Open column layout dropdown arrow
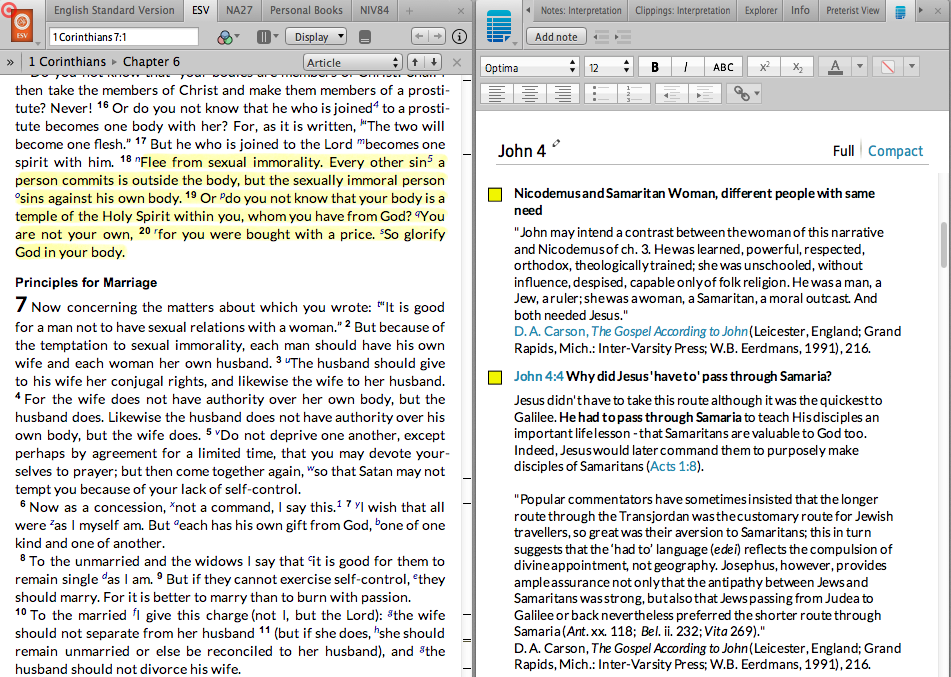Viewport: 951px width, 677px height. [x=276, y=37]
